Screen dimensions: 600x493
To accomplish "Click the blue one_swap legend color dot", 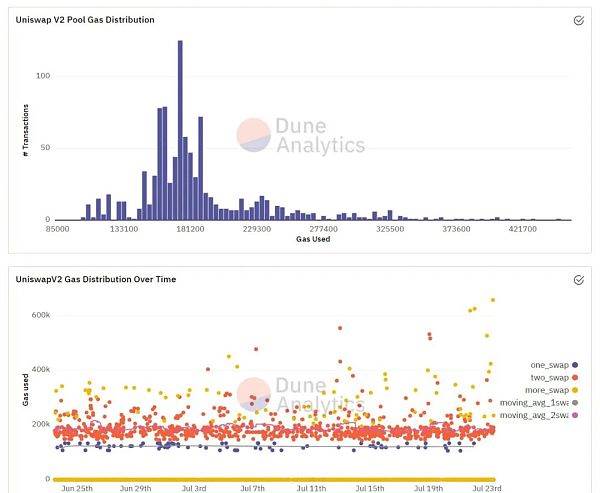I will coord(575,365).
